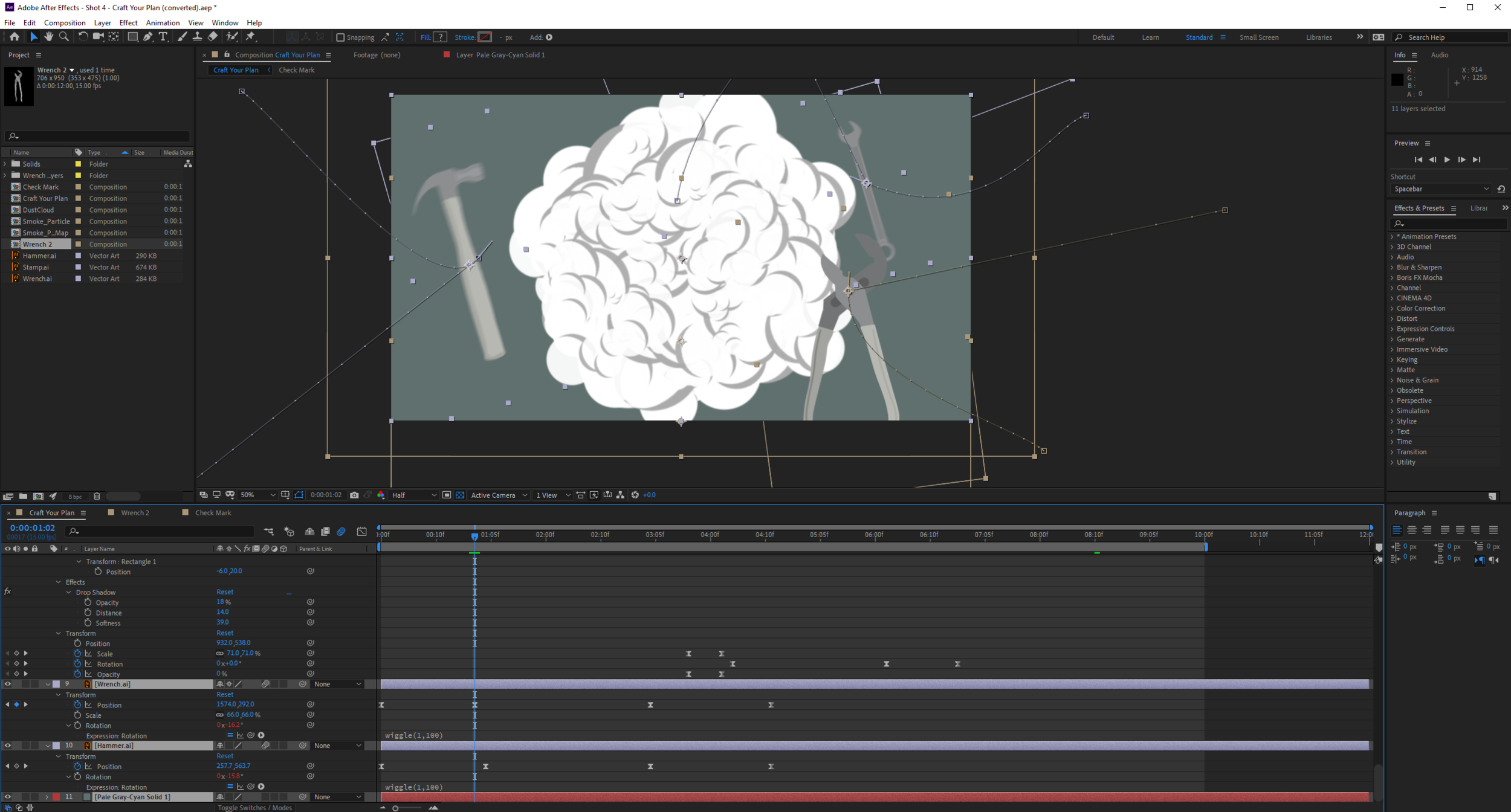Select the Hand tool
This screenshot has height=812, width=1511.
point(49,37)
